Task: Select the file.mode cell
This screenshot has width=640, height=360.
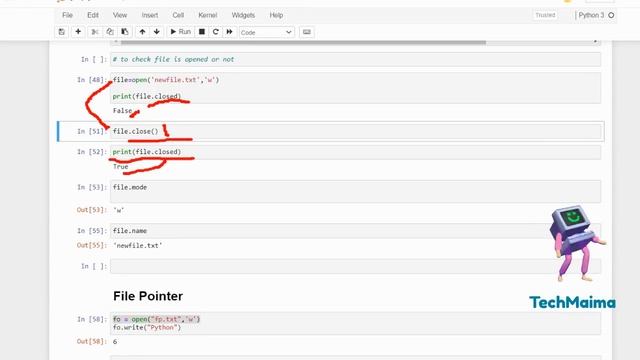Action: coord(355,191)
